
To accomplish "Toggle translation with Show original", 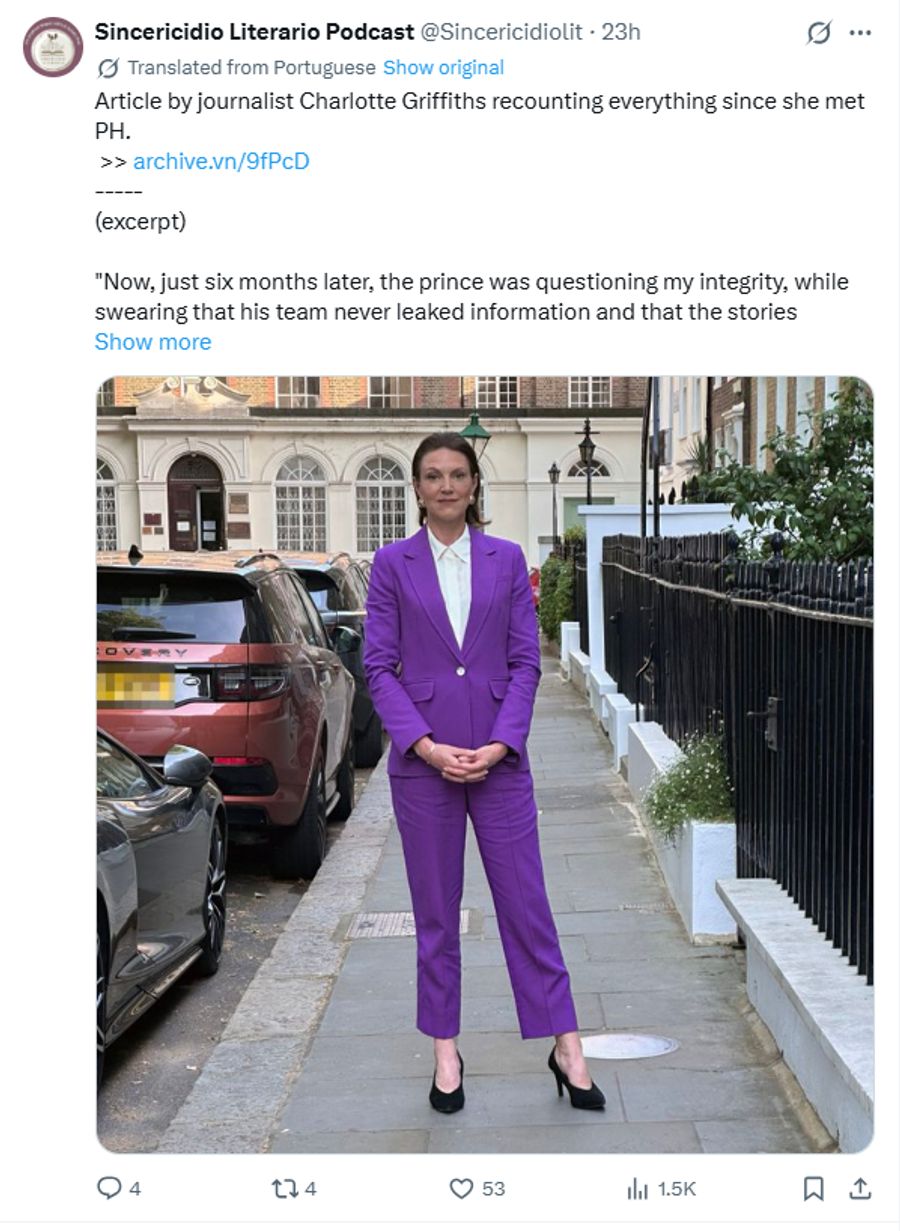I will coord(443,68).
